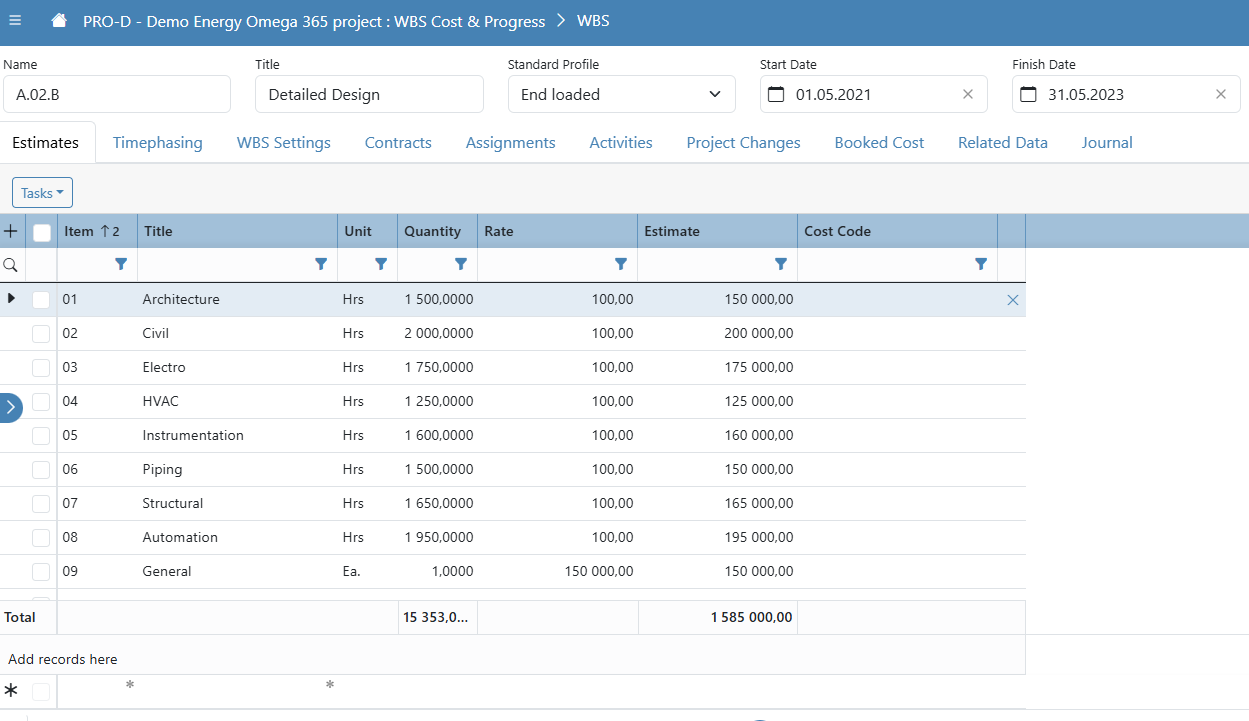
Task: Click the HVAC title cell
Action: pos(237,401)
